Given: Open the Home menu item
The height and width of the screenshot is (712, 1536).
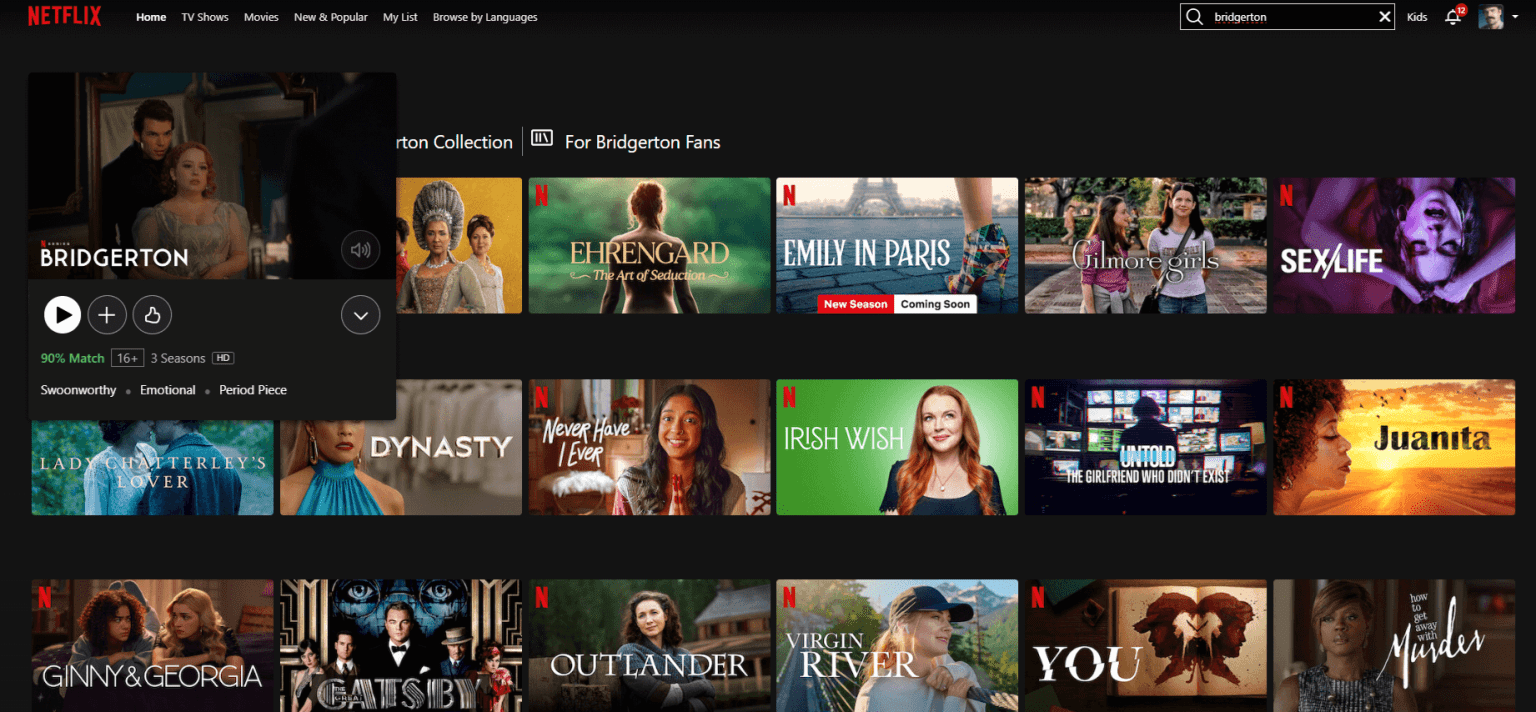Looking at the screenshot, I should (x=151, y=17).
